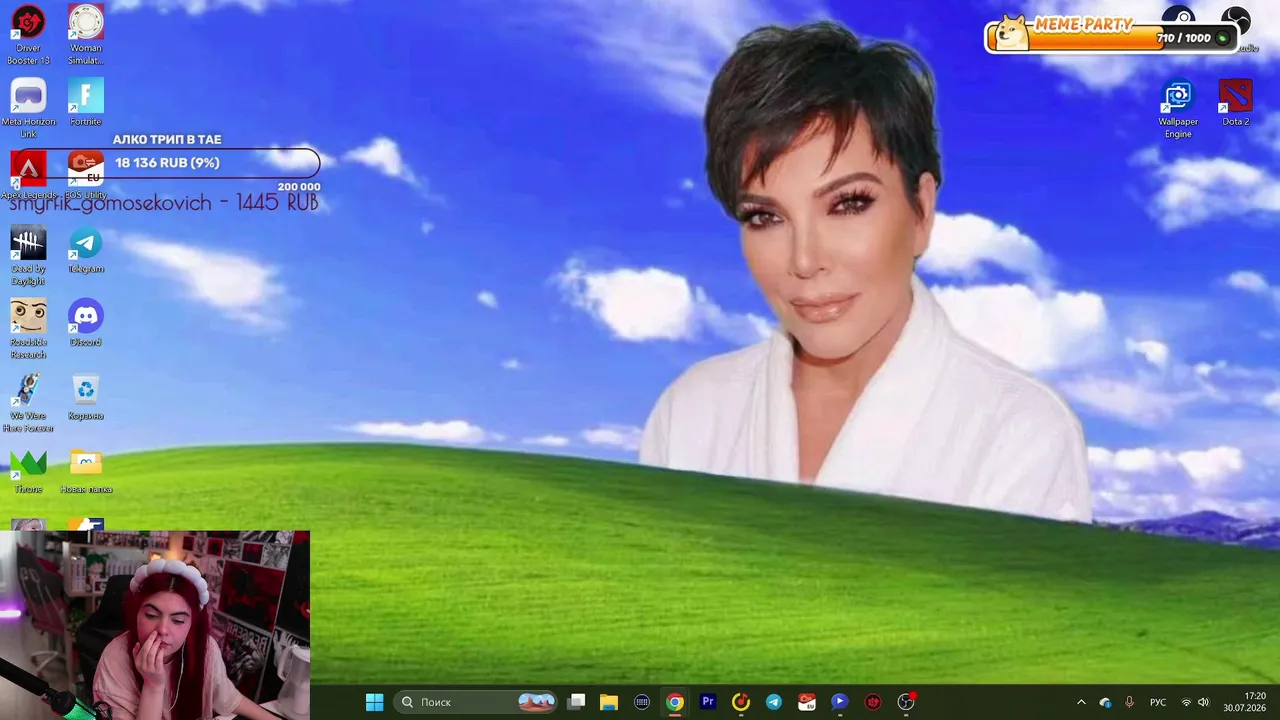Click the yellow circular app in the taskbar
Image resolution: width=1280 pixels, height=720 pixels.
[x=741, y=702]
